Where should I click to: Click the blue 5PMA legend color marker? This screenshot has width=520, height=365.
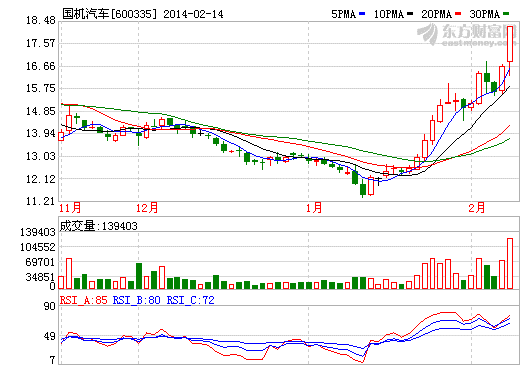[x=362, y=14]
